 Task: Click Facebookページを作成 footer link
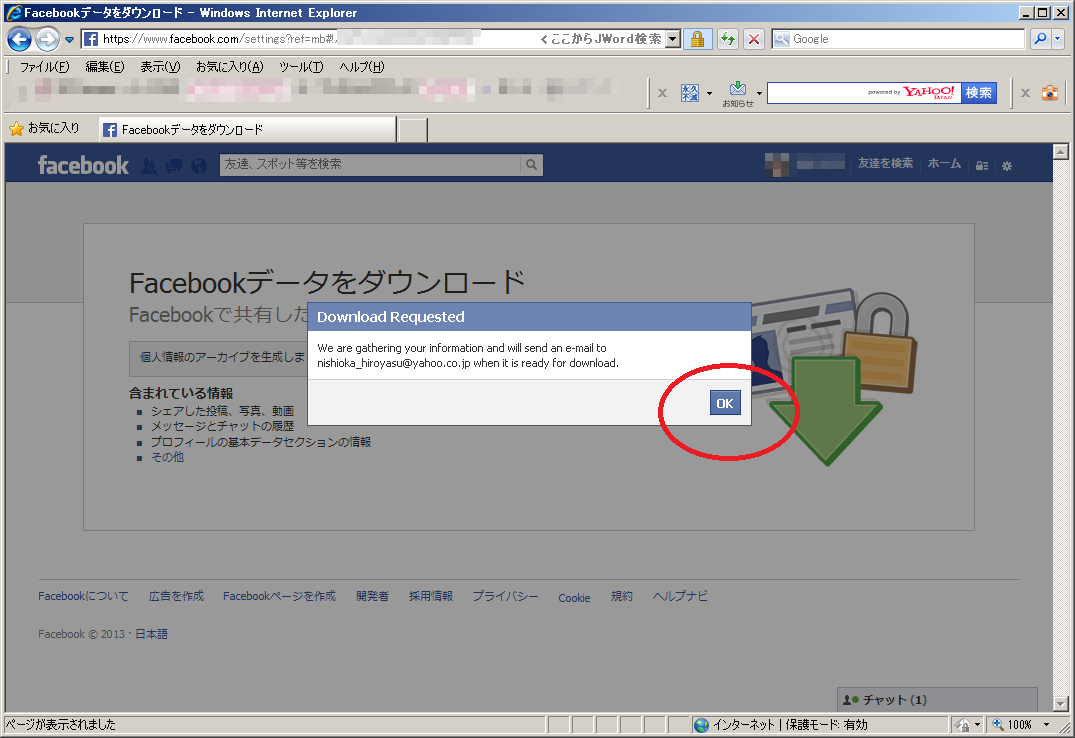click(x=279, y=596)
